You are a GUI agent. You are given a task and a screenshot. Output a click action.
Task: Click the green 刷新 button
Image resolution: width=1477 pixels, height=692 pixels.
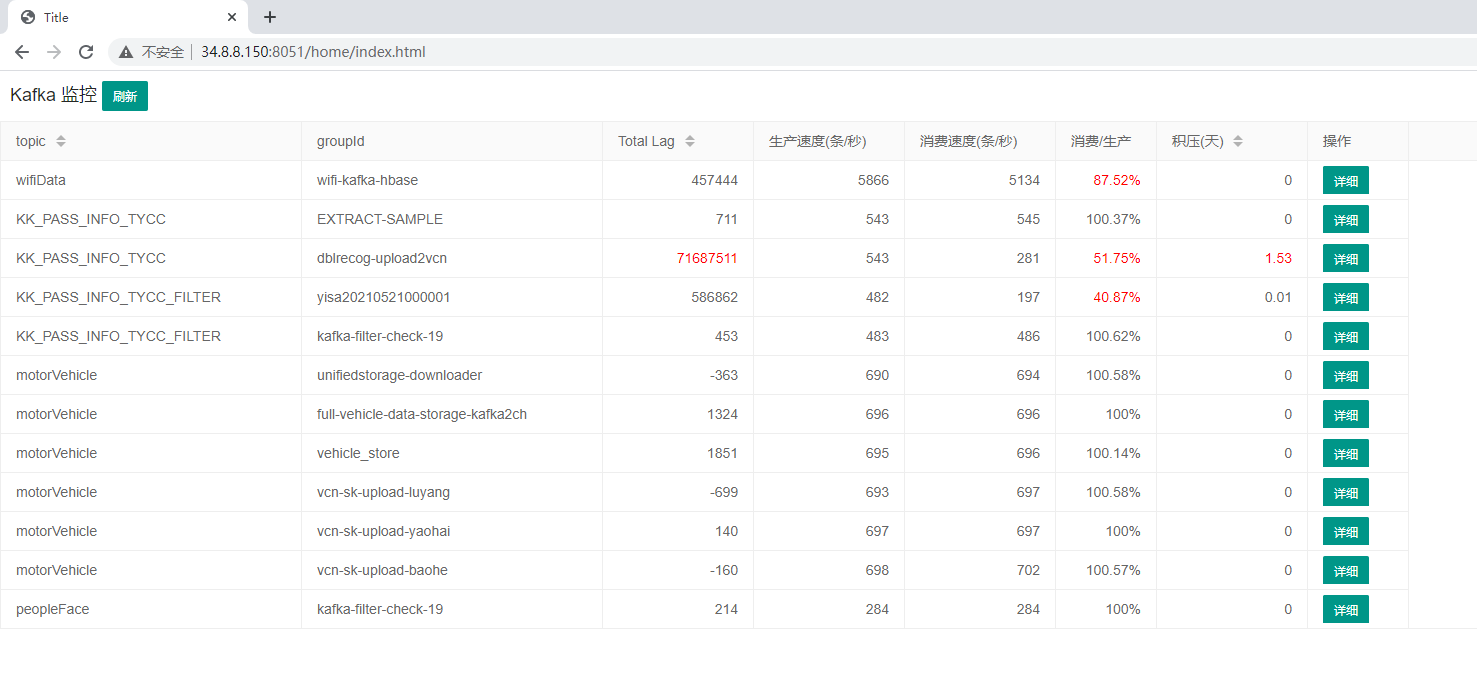click(125, 96)
